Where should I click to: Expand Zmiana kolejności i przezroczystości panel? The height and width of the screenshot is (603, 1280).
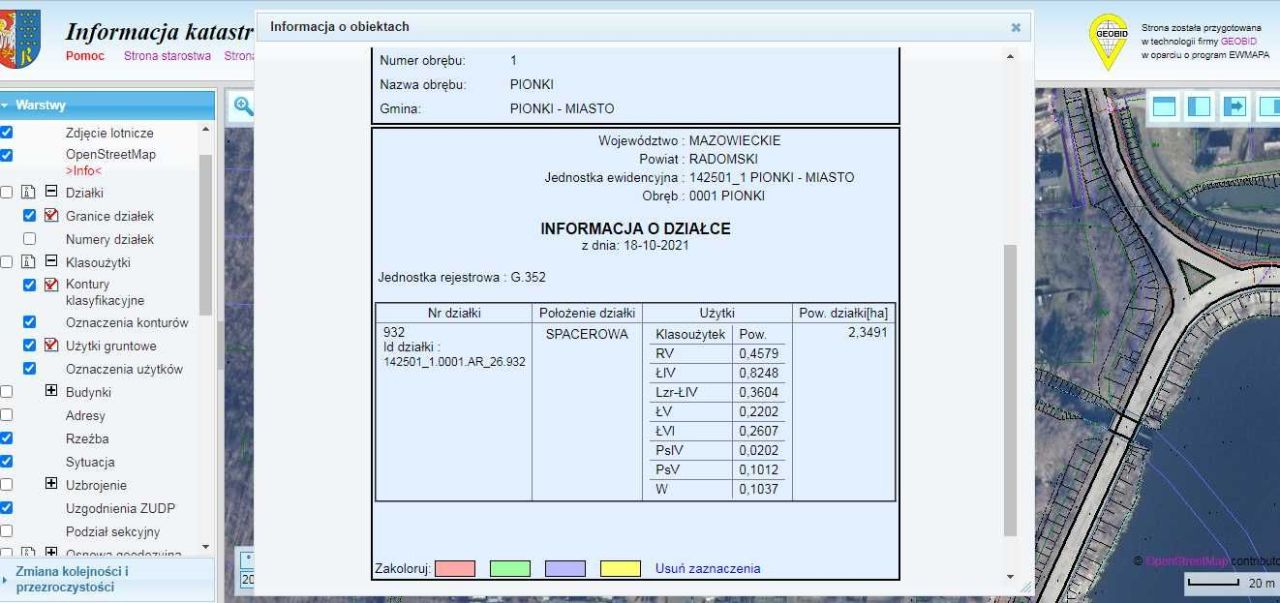click(107, 579)
